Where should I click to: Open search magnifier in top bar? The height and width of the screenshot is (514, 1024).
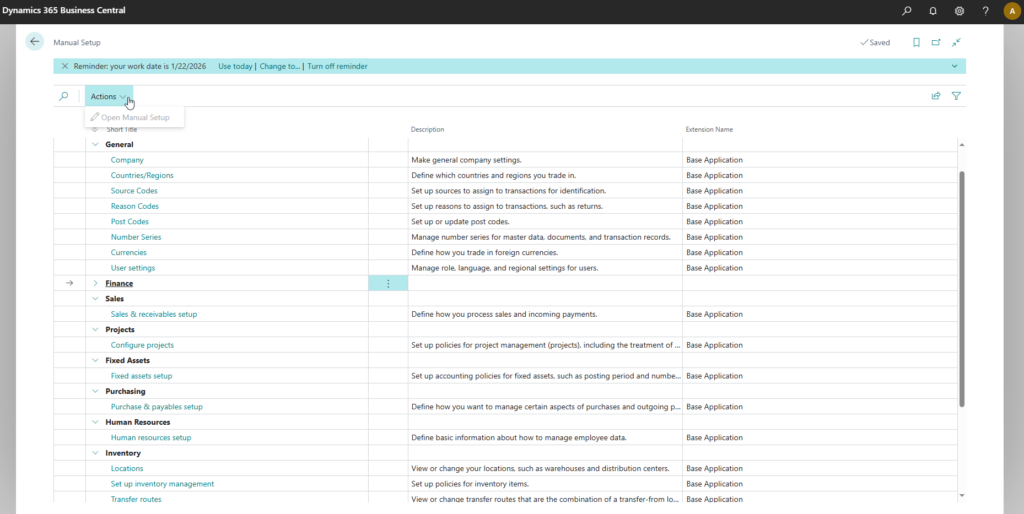point(906,11)
